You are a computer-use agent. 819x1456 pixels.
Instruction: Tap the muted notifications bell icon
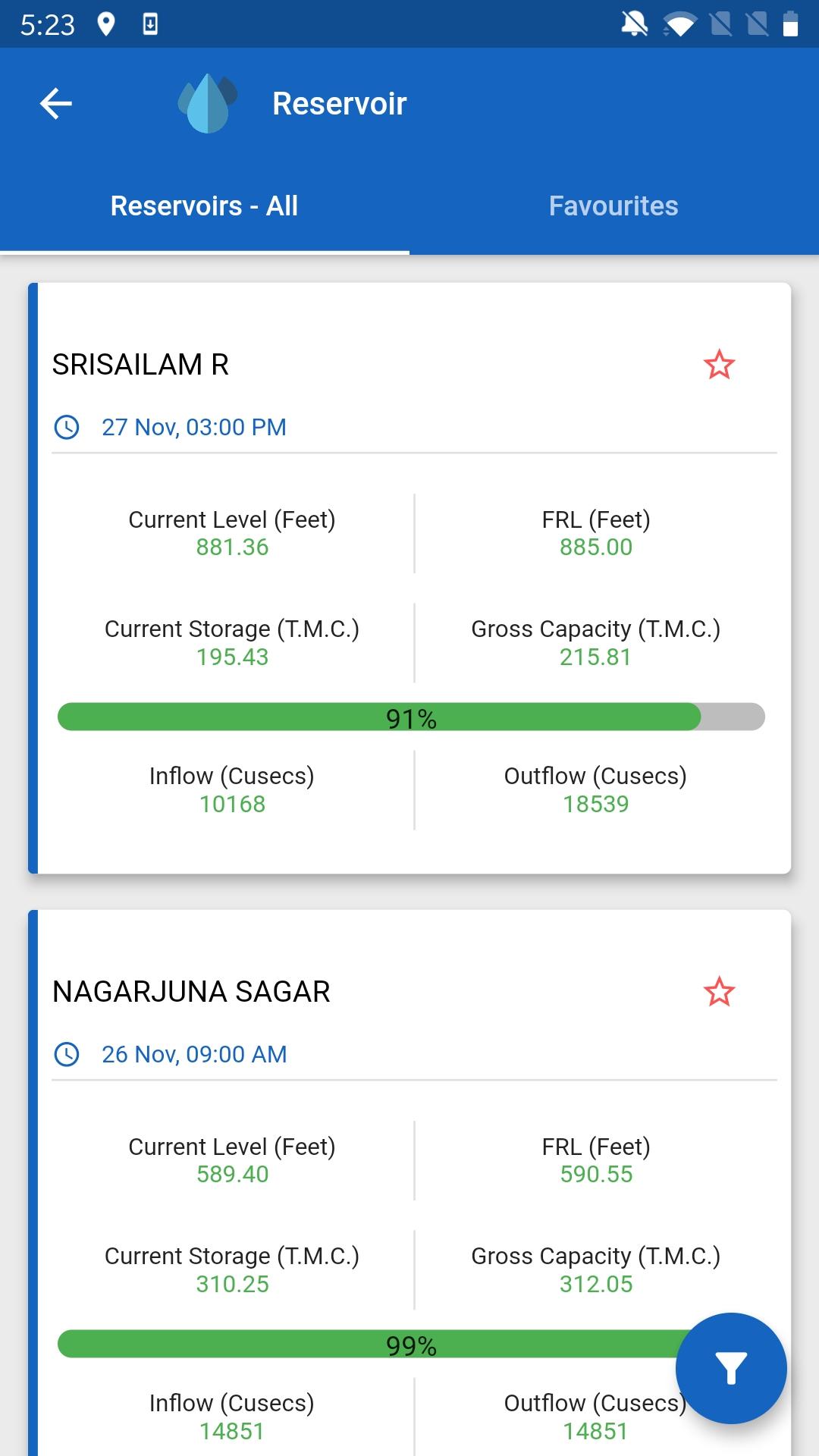(x=635, y=24)
